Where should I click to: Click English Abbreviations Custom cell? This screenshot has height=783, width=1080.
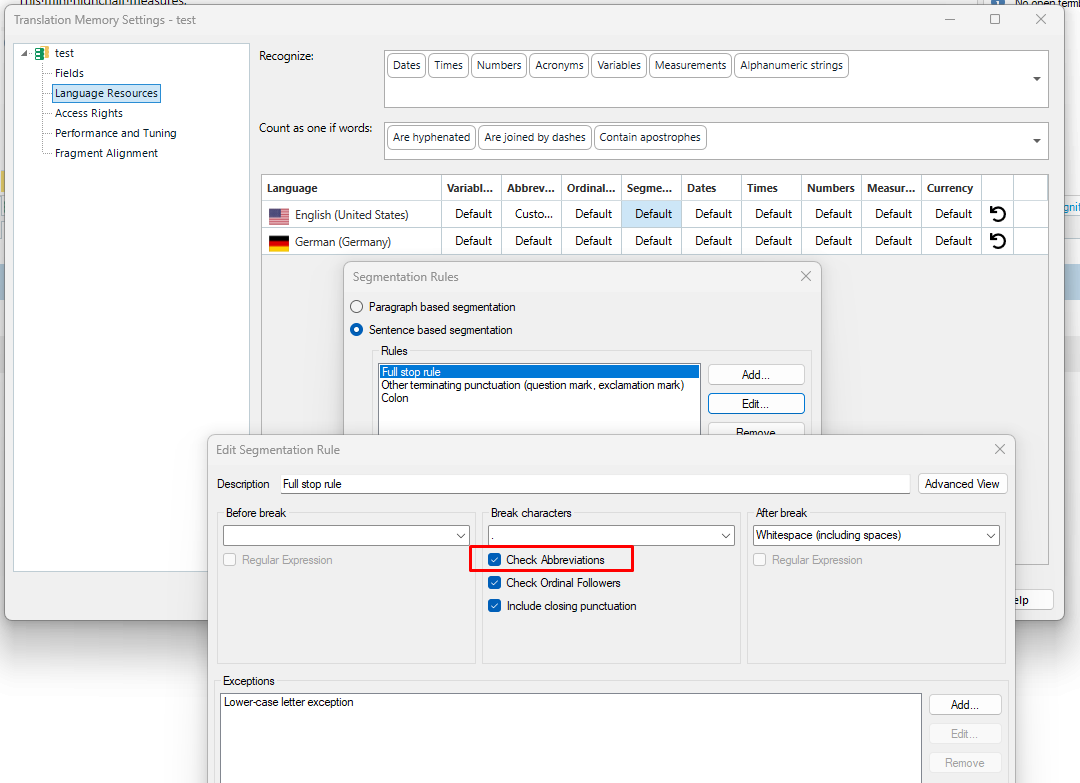[x=533, y=214]
